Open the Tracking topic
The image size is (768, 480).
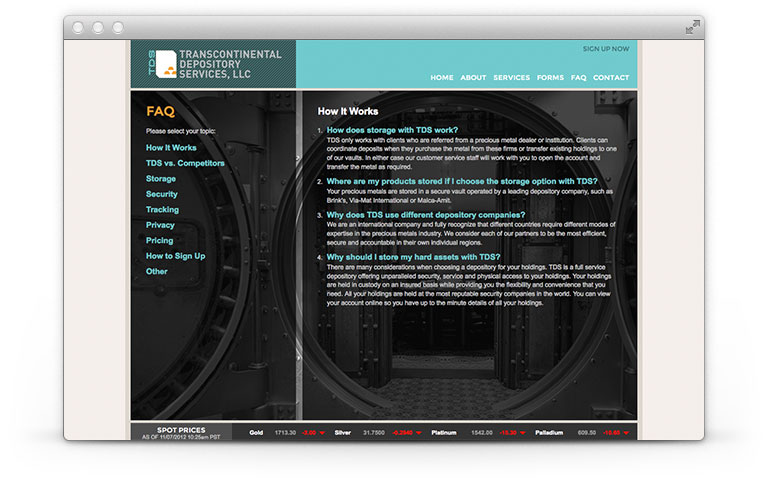click(162, 210)
